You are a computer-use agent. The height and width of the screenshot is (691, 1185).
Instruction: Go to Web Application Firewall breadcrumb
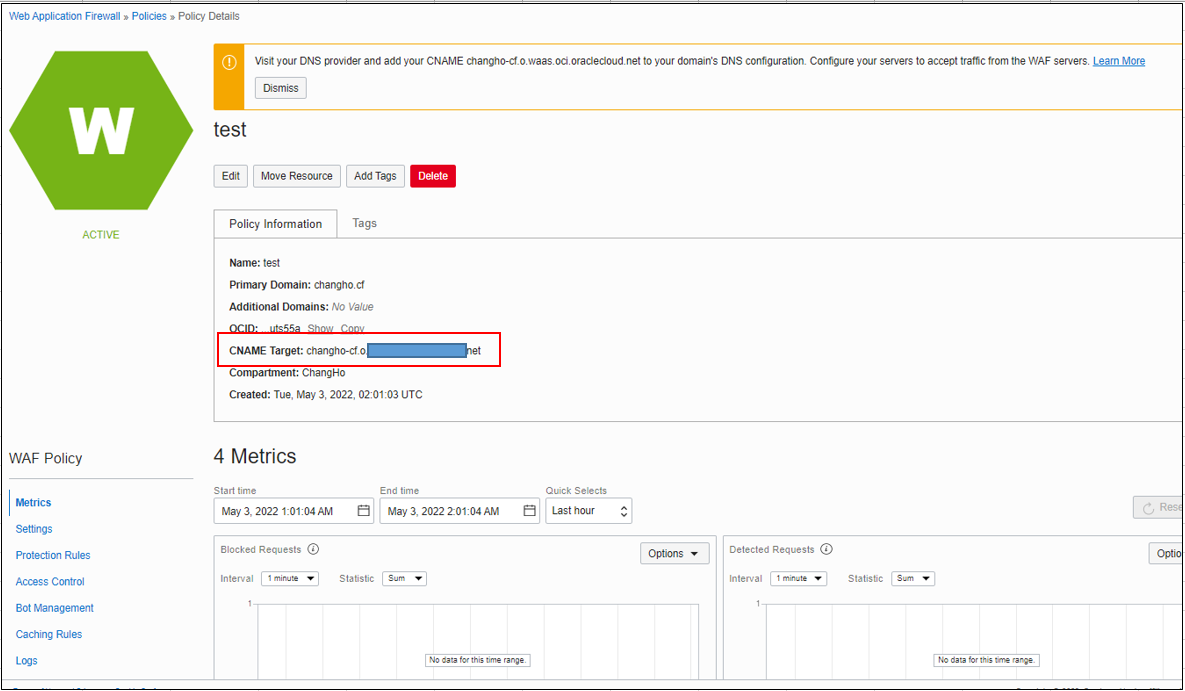point(64,17)
